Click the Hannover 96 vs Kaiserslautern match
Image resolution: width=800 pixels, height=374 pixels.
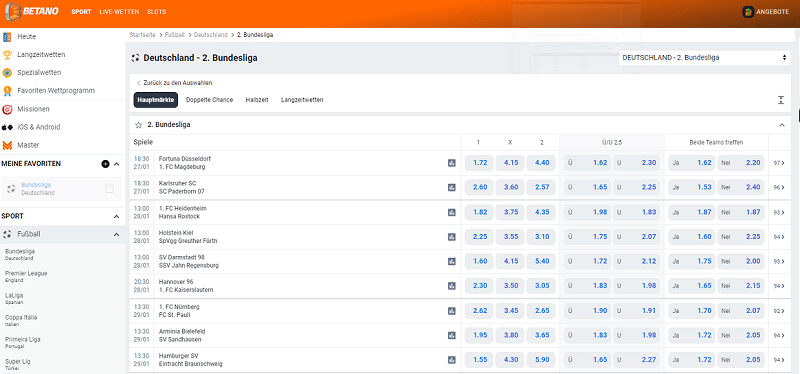click(186, 286)
